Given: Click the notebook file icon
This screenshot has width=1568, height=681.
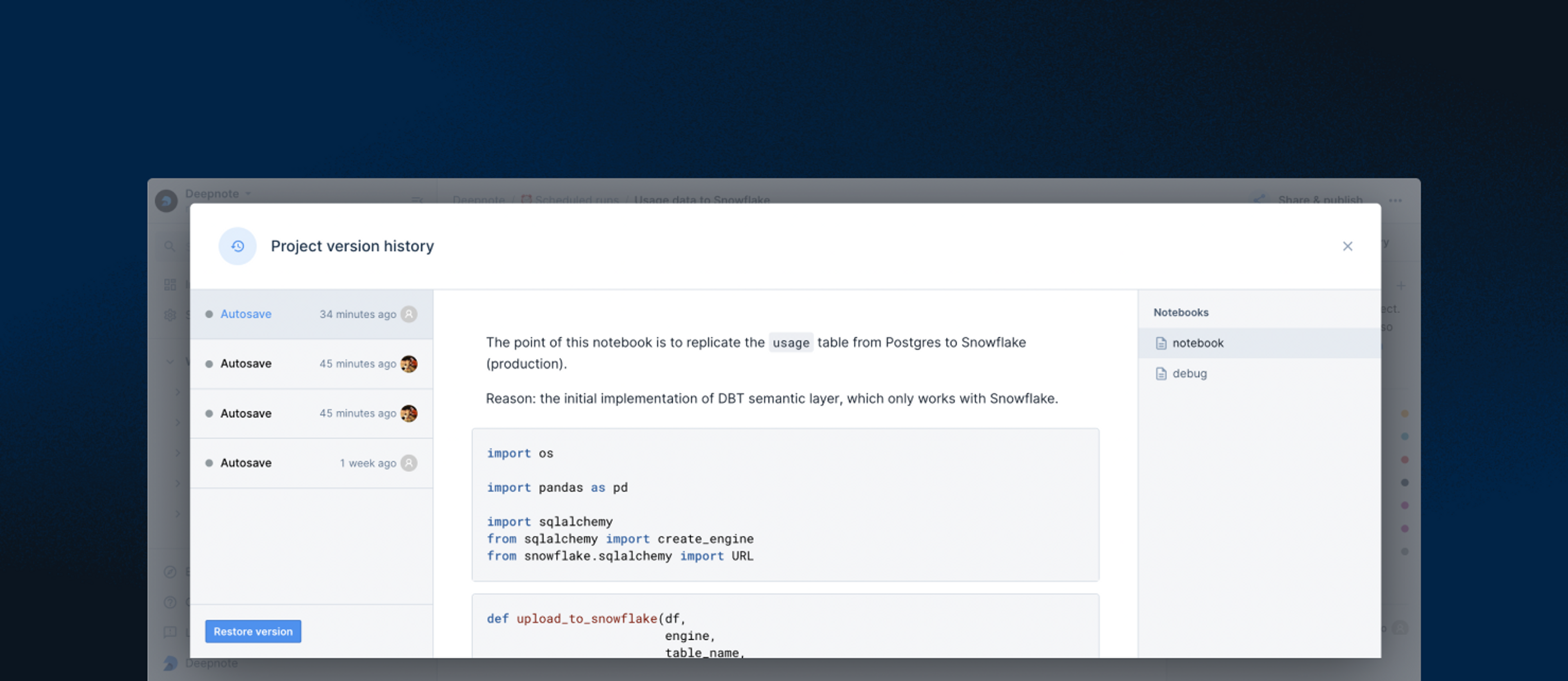Looking at the screenshot, I should tap(1161, 343).
